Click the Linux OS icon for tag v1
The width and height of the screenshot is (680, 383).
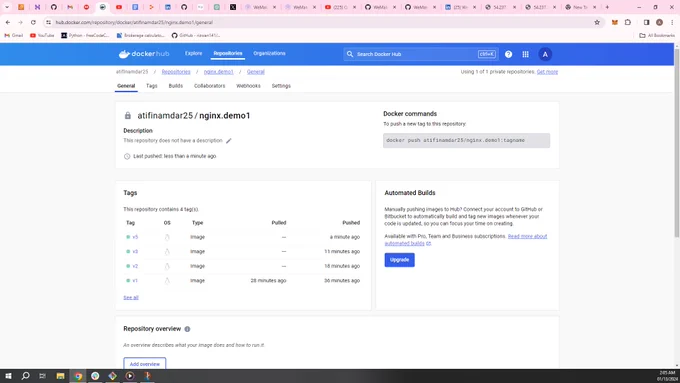(167, 281)
